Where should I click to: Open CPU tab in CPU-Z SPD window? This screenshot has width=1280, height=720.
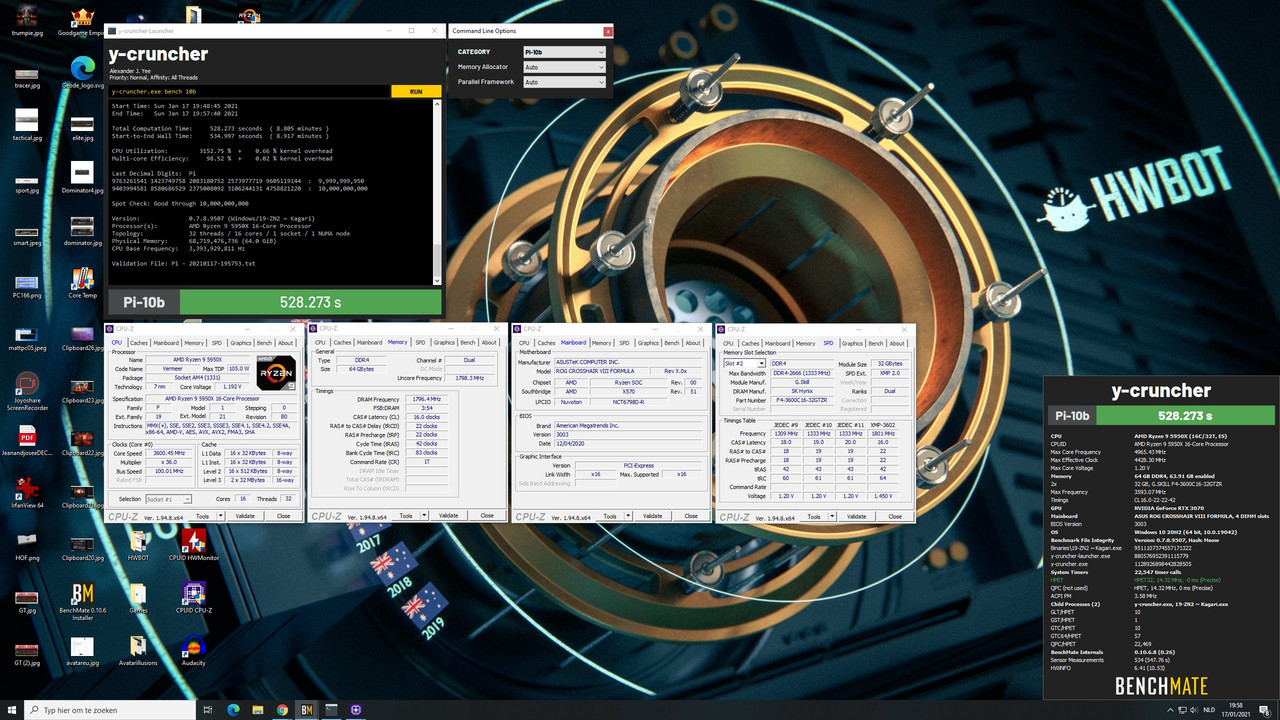coord(729,343)
